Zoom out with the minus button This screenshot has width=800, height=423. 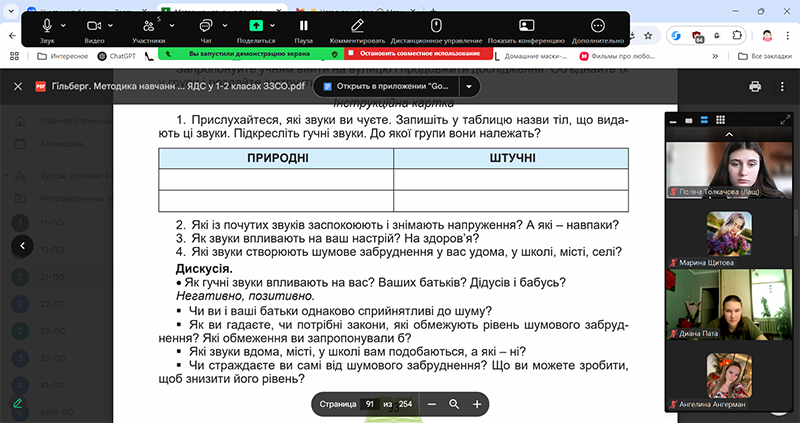pyautogui.click(x=432, y=404)
